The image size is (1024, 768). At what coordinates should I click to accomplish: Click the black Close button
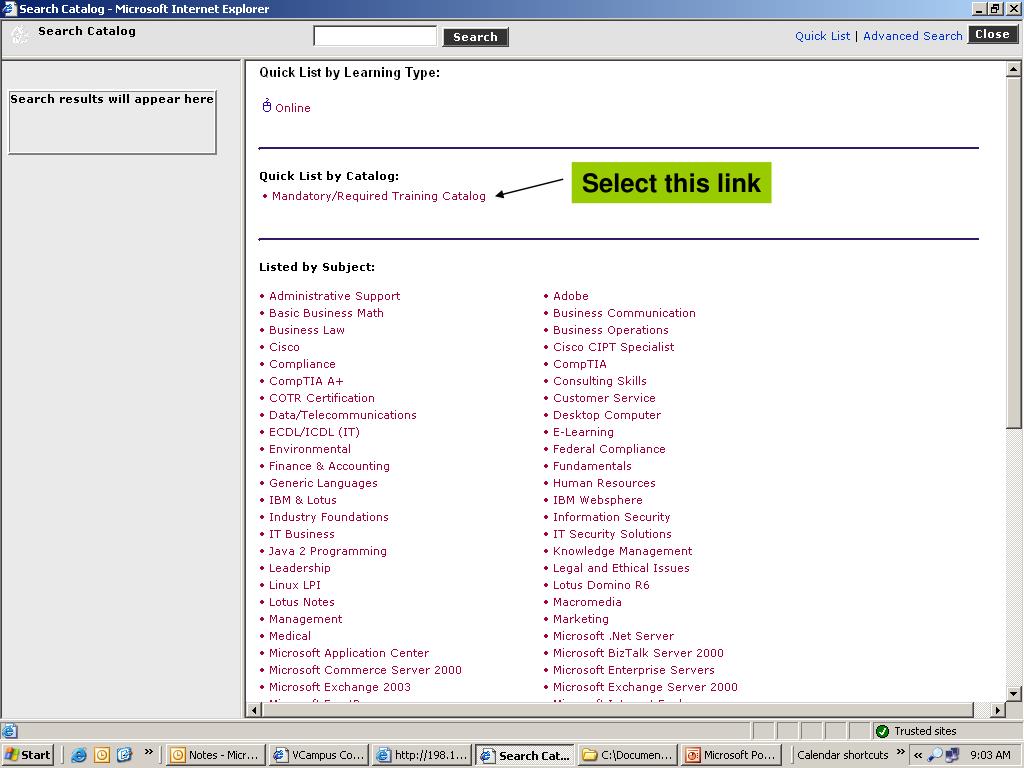point(992,34)
